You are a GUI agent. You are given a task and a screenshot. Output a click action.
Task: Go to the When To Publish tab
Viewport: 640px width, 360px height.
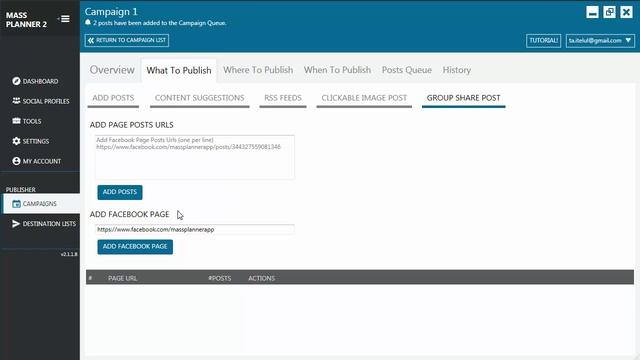click(337, 70)
